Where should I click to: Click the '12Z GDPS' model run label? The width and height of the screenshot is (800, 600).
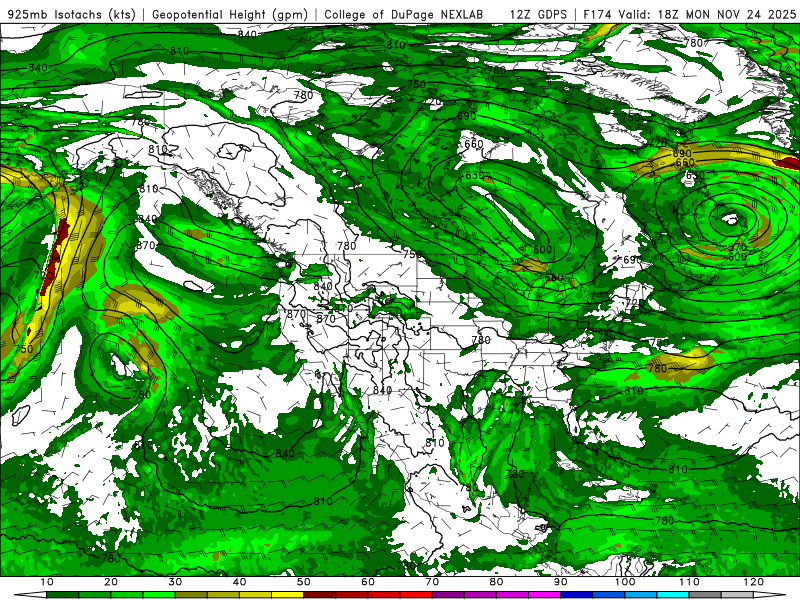pyautogui.click(x=538, y=14)
